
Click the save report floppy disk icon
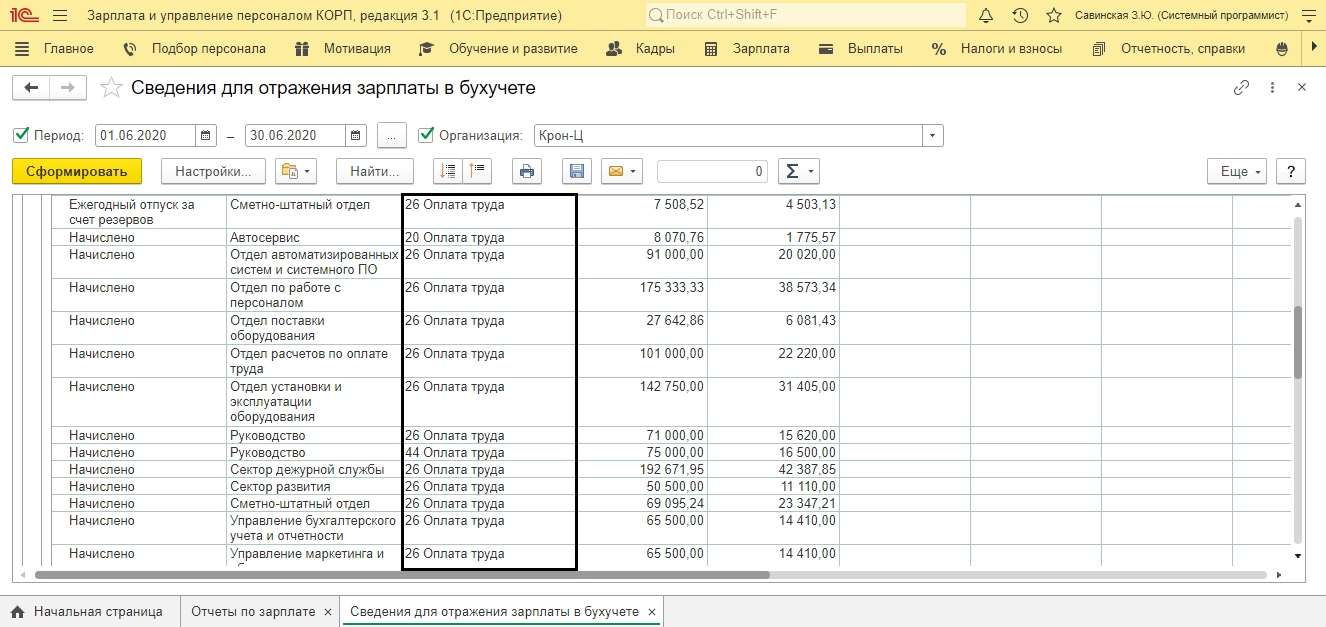(x=577, y=172)
